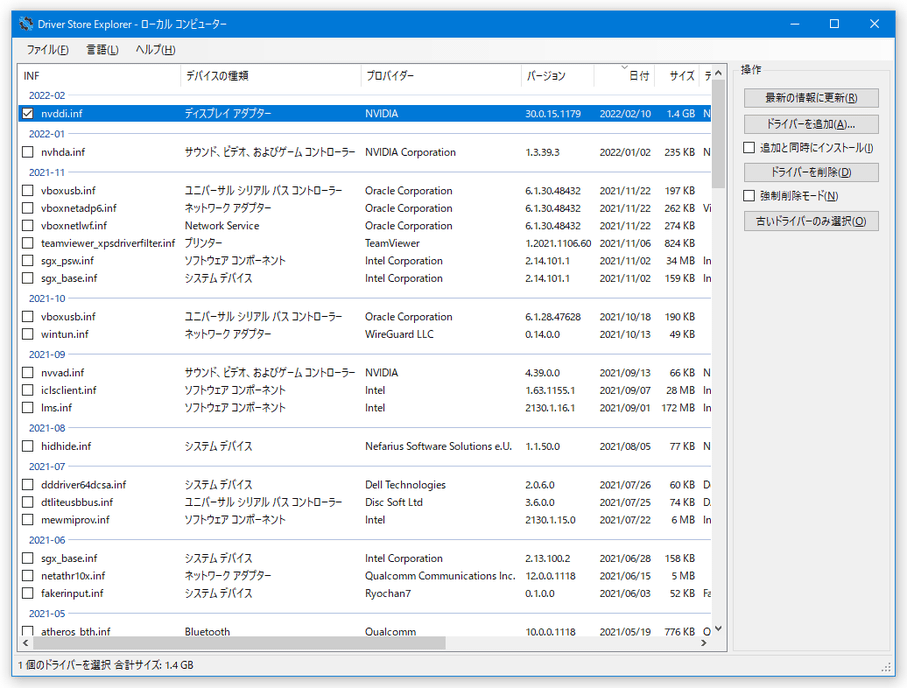Check the fakerinput.inf checkbox
This screenshot has width=907, height=688.
[x=28, y=593]
